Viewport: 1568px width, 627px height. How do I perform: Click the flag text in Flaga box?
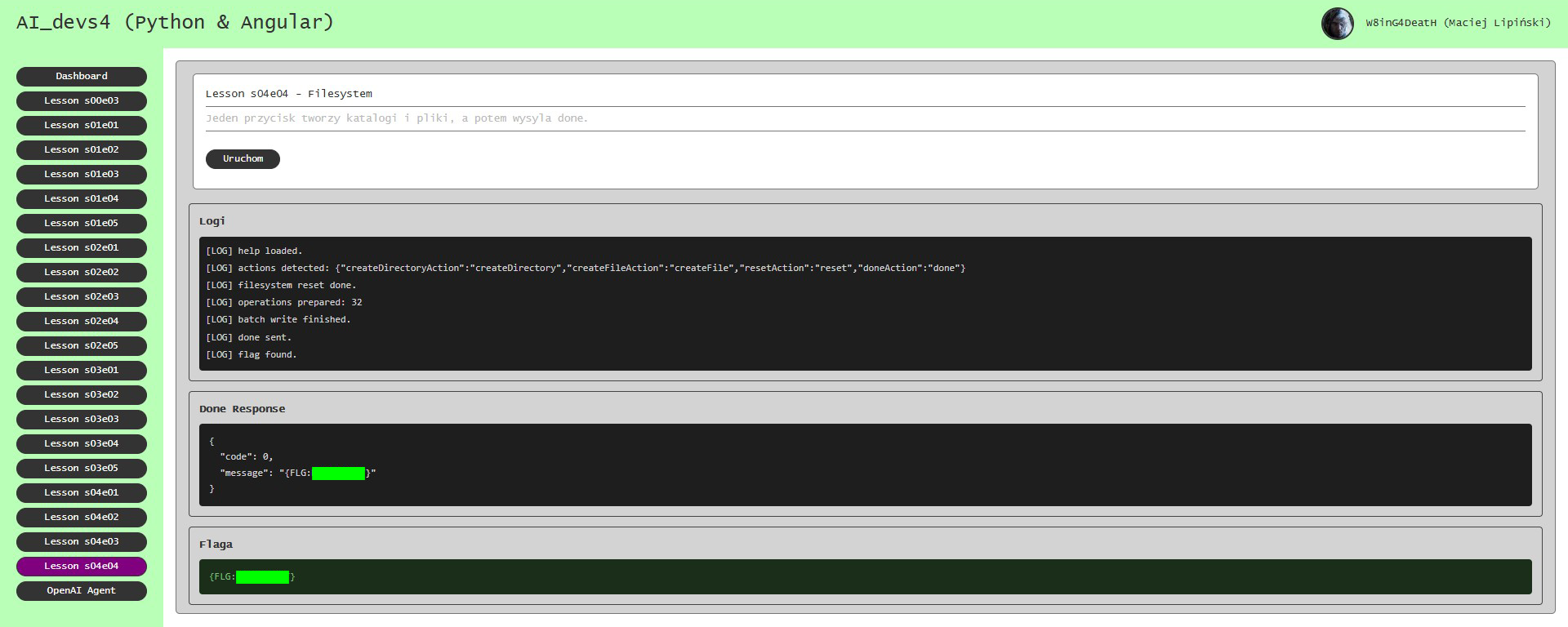pos(252,577)
